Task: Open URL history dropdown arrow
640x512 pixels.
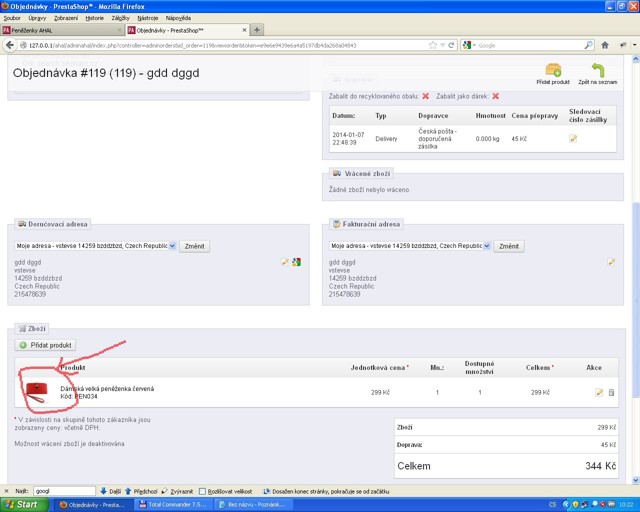Action: (442, 45)
